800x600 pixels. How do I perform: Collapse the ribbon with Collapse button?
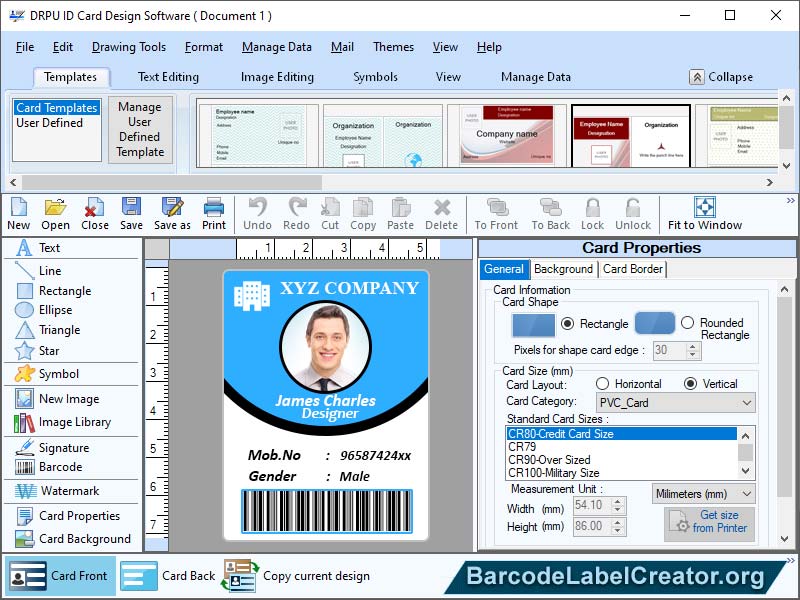point(721,77)
